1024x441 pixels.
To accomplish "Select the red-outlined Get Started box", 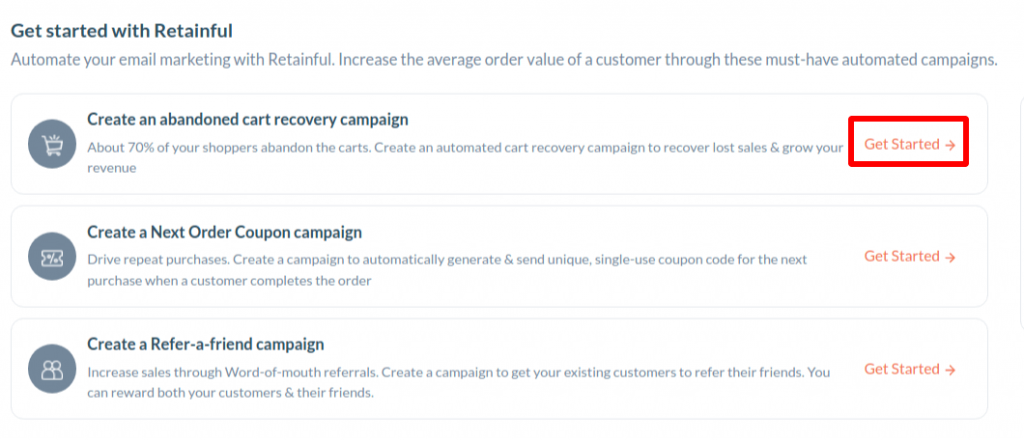I will (x=908, y=142).
